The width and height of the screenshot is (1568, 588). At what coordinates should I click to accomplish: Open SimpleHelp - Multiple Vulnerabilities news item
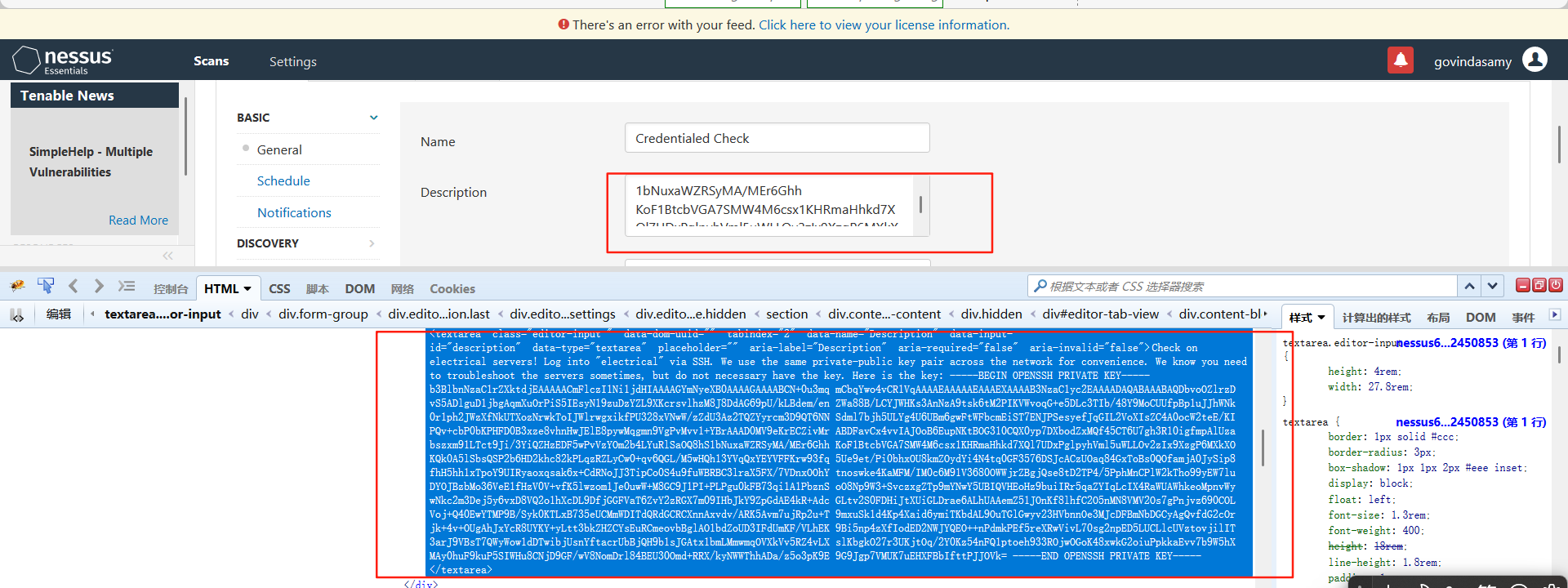tap(91, 162)
